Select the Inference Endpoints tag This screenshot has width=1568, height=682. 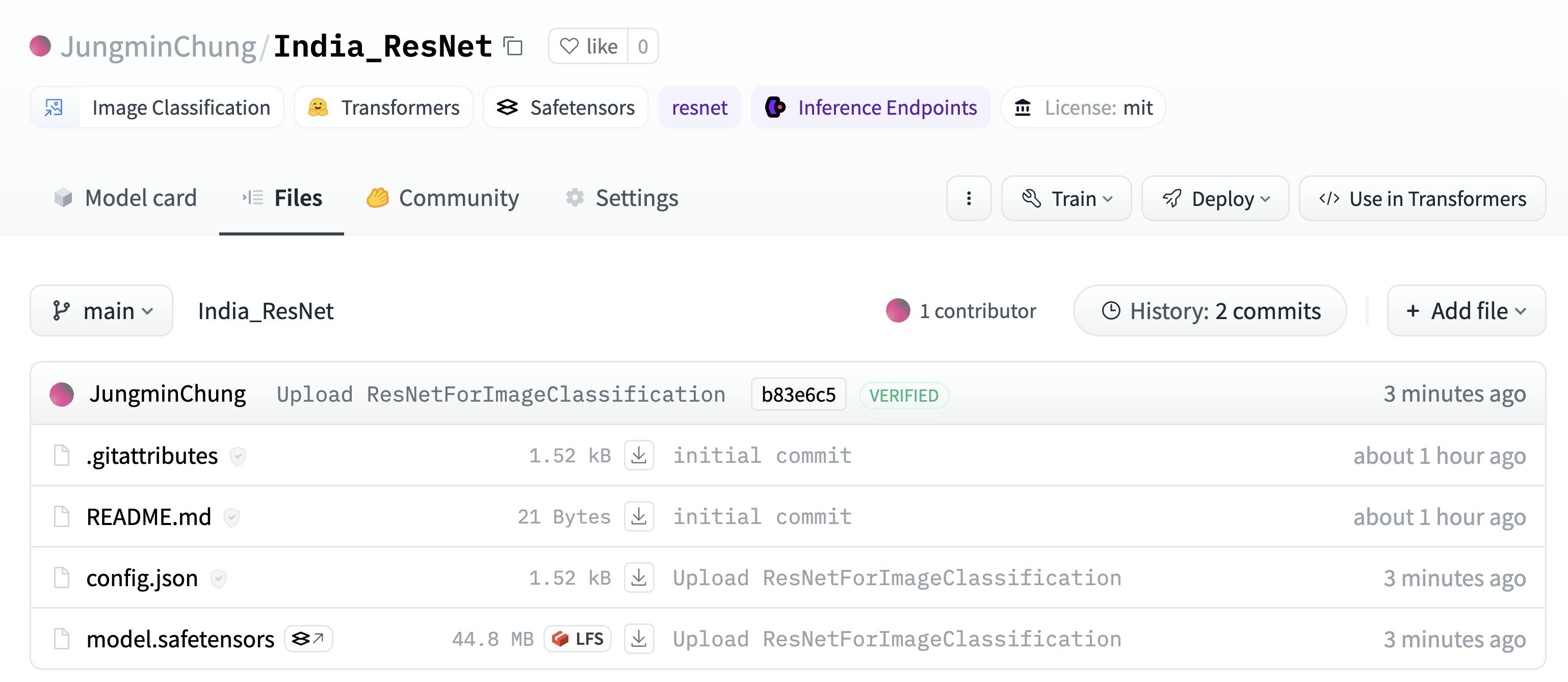[871, 108]
